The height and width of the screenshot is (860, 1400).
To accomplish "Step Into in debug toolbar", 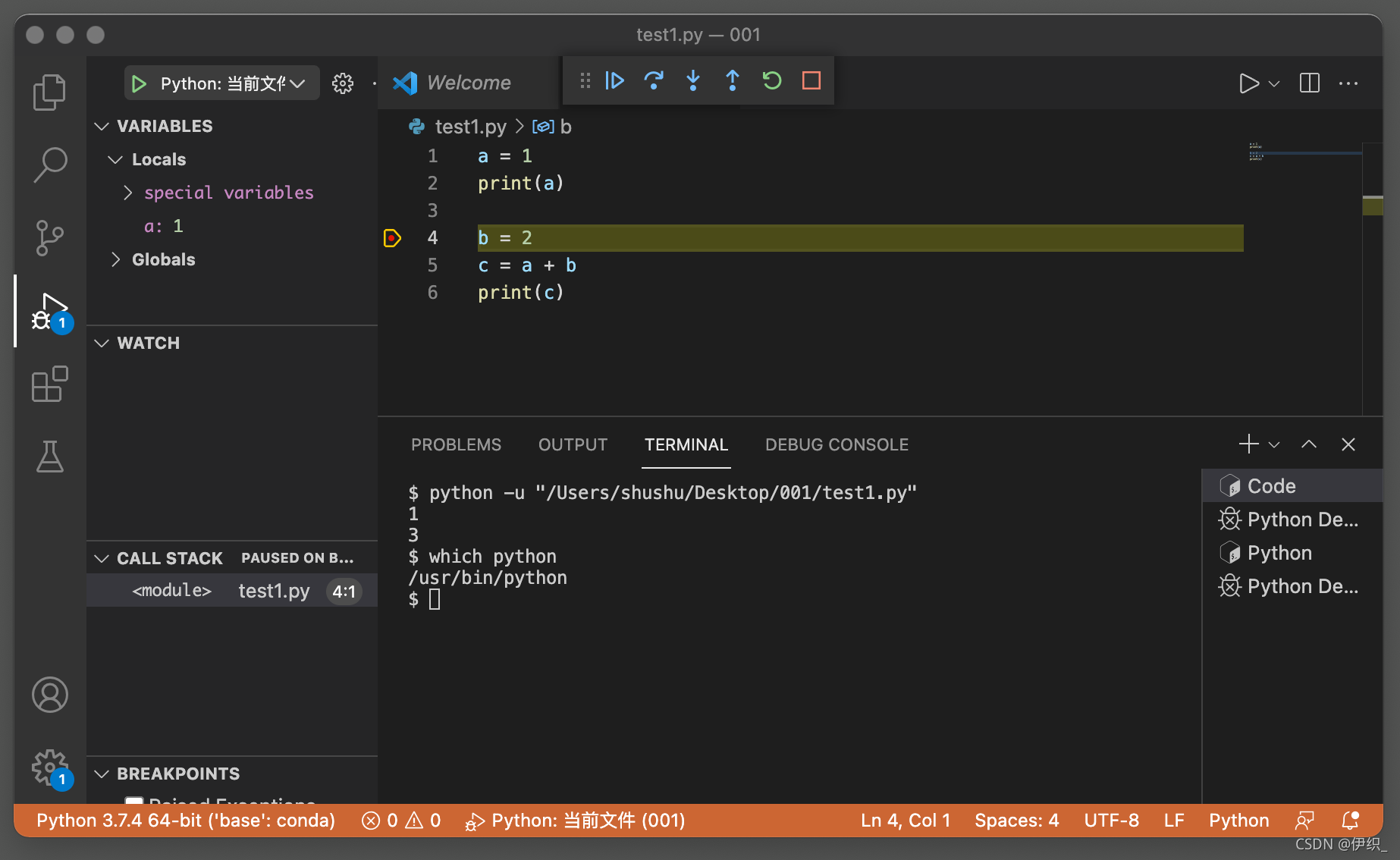I will [693, 80].
